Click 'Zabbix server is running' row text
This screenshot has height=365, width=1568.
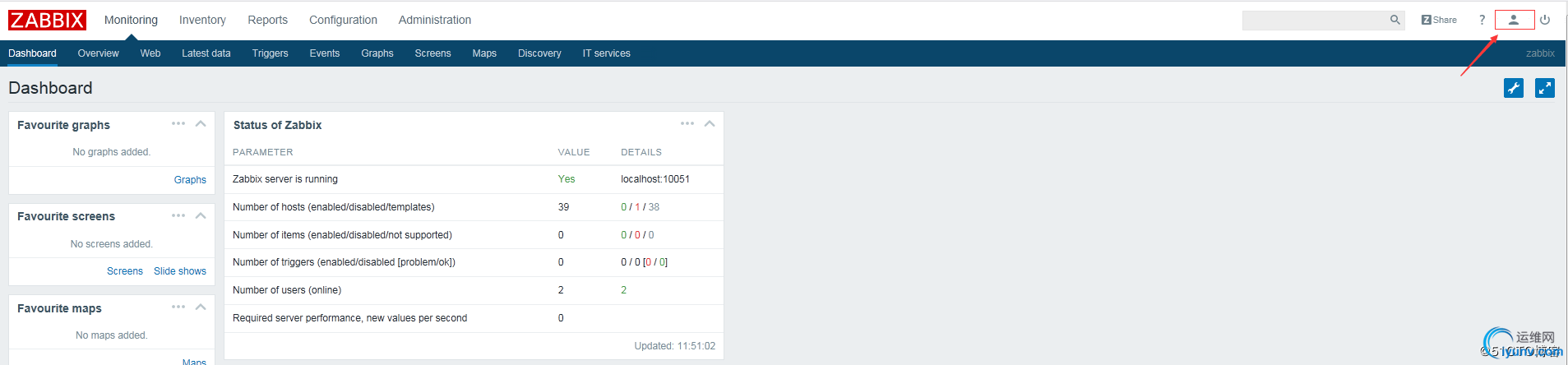285,179
